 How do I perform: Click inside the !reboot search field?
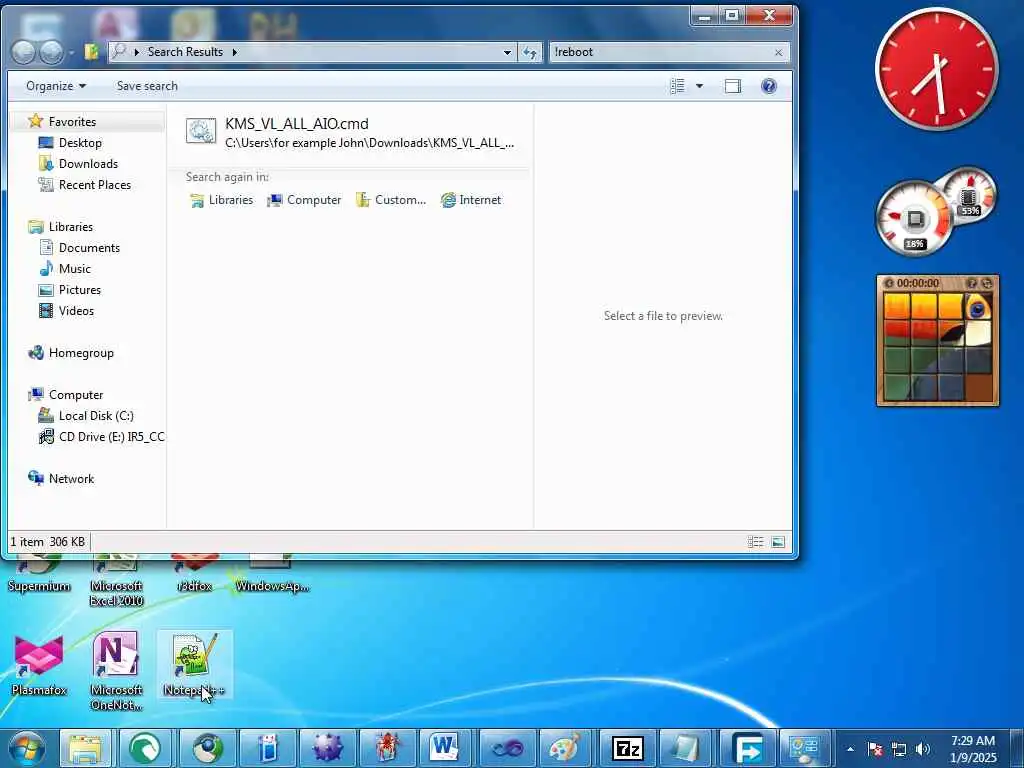(660, 52)
